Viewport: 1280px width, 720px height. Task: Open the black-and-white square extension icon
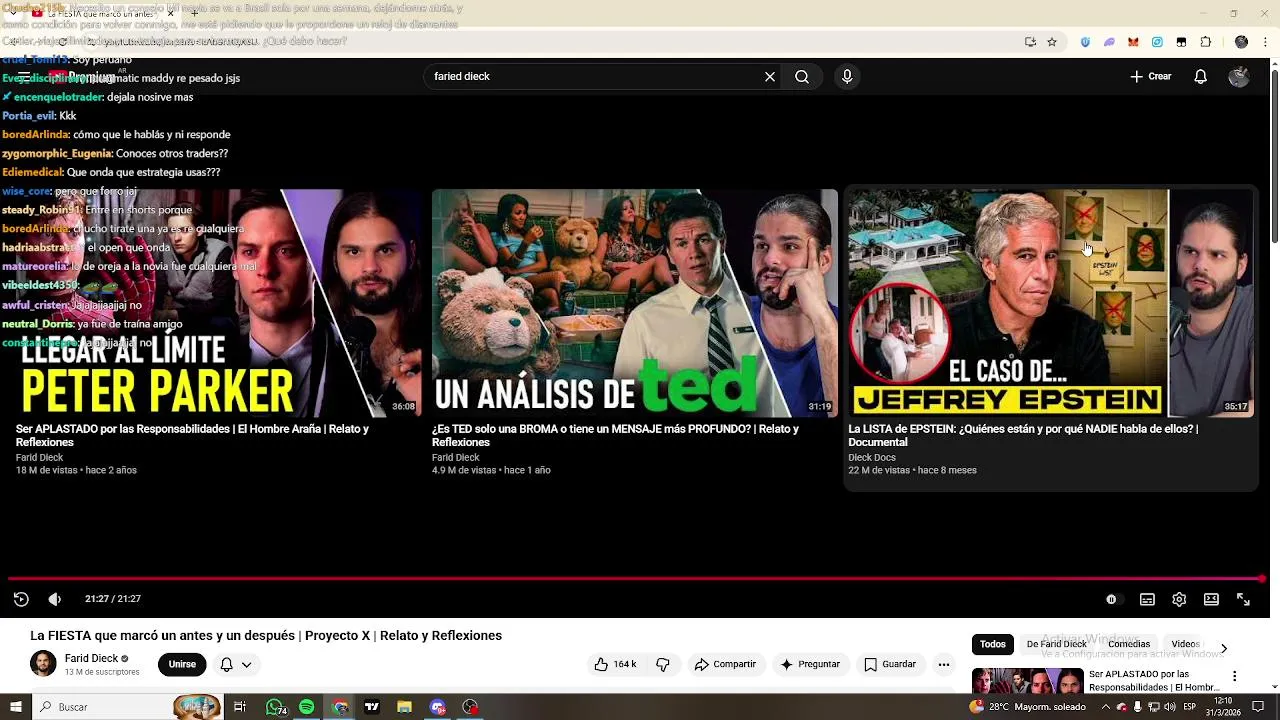pos(1181,42)
